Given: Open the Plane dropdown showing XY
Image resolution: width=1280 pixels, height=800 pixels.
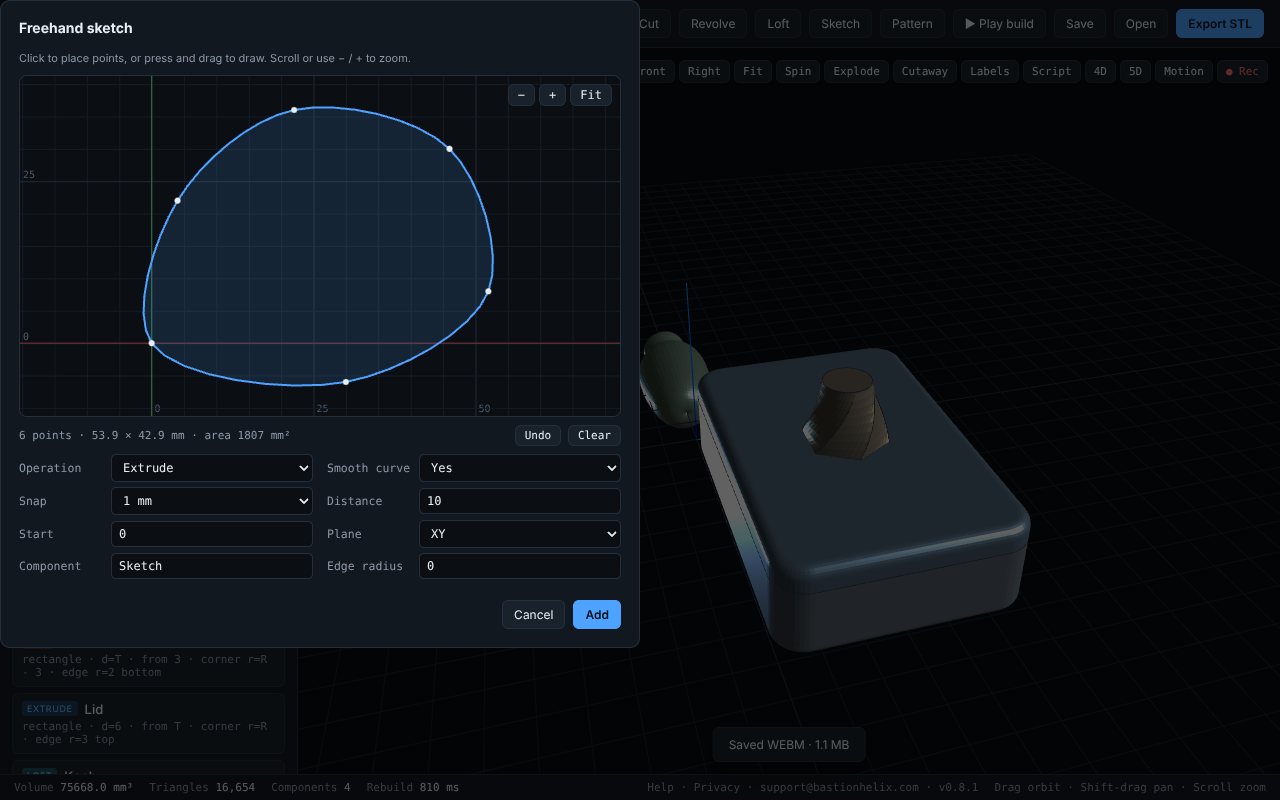Looking at the screenshot, I should tap(520, 534).
